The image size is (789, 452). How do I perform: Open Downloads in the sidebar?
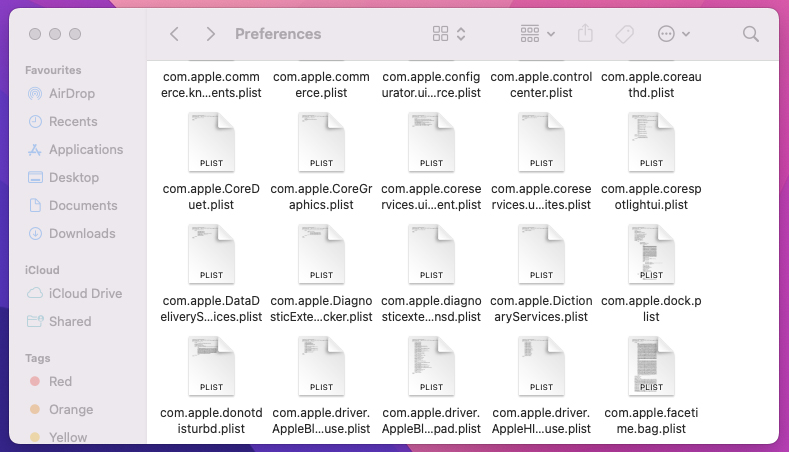pyautogui.click(x=71, y=234)
